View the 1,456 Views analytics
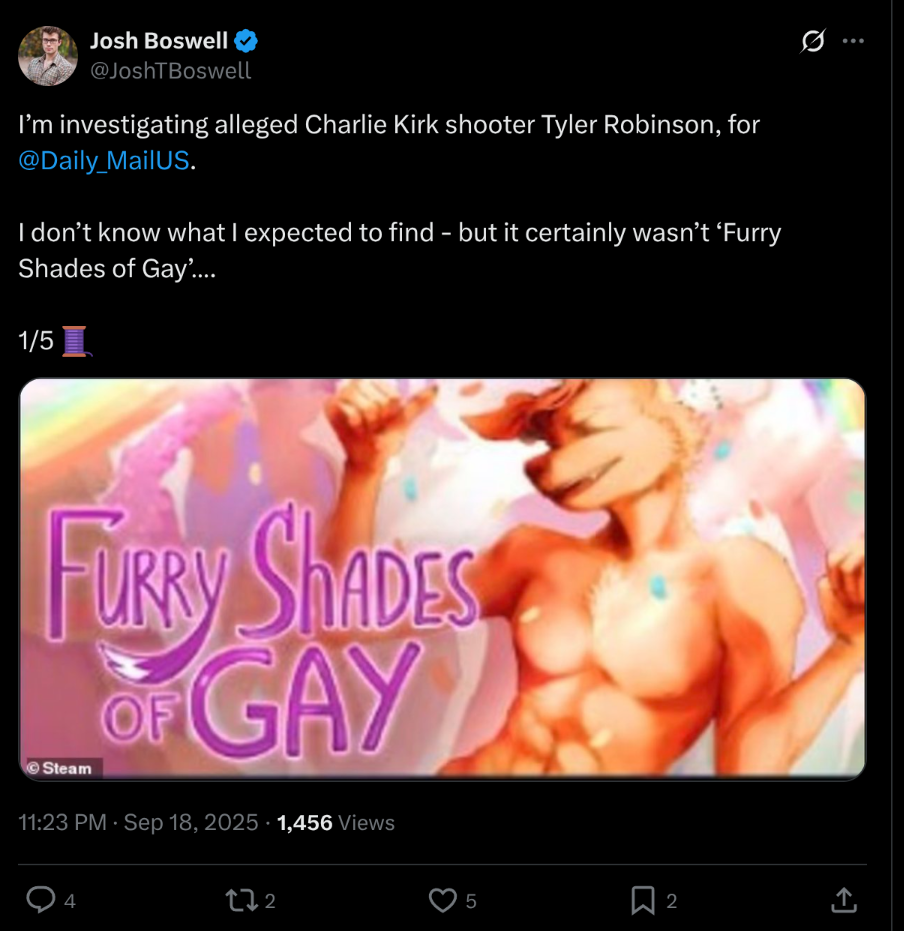 pyautogui.click(x=335, y=823)
